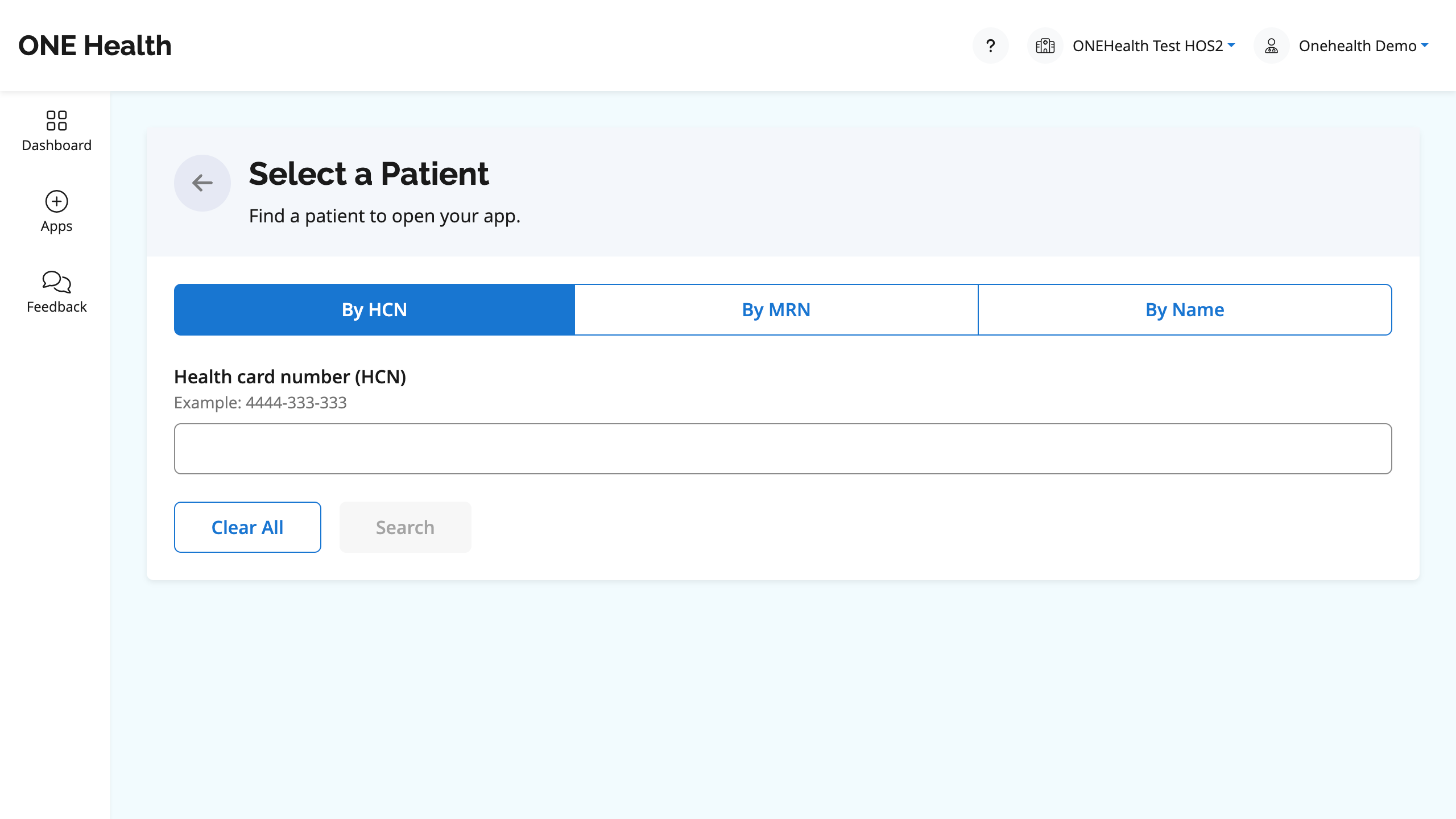Click the user profile avatar icon

pyautogui.click(x=1271, y=45)
